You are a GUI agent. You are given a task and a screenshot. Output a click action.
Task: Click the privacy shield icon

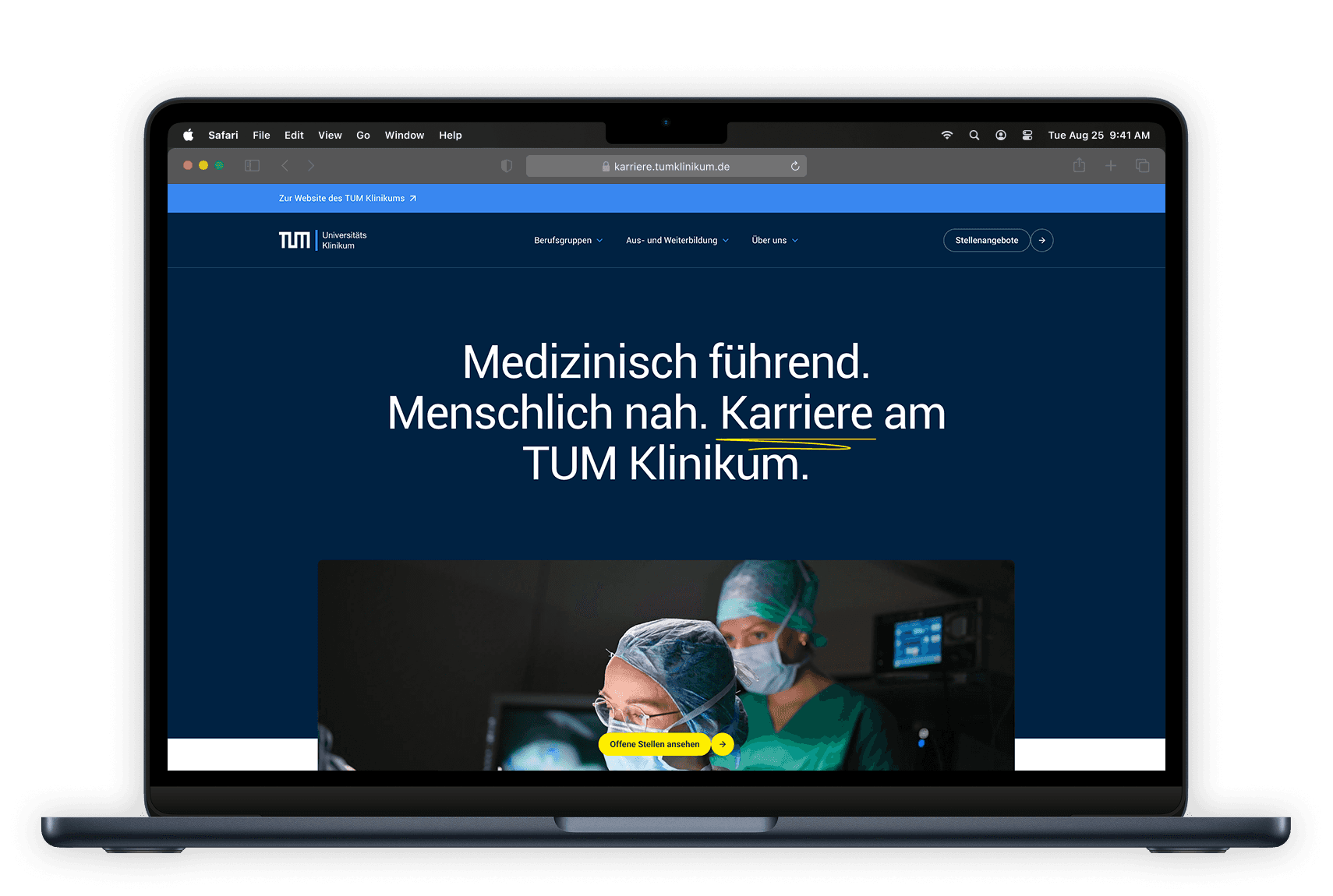click(x=507, y=166)
